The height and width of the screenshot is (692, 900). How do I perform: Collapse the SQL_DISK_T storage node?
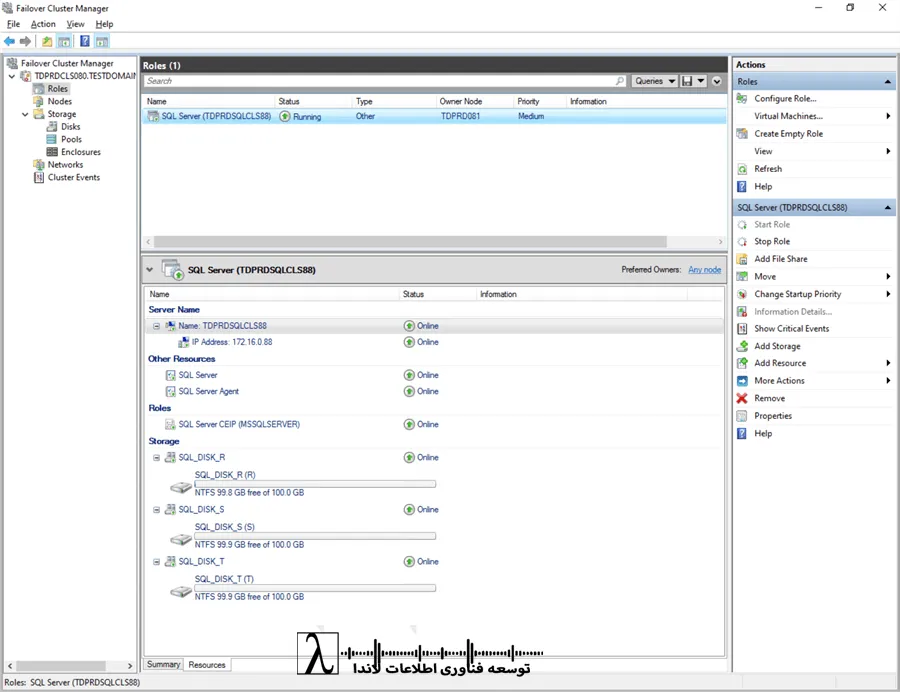[x=156, y=562]
